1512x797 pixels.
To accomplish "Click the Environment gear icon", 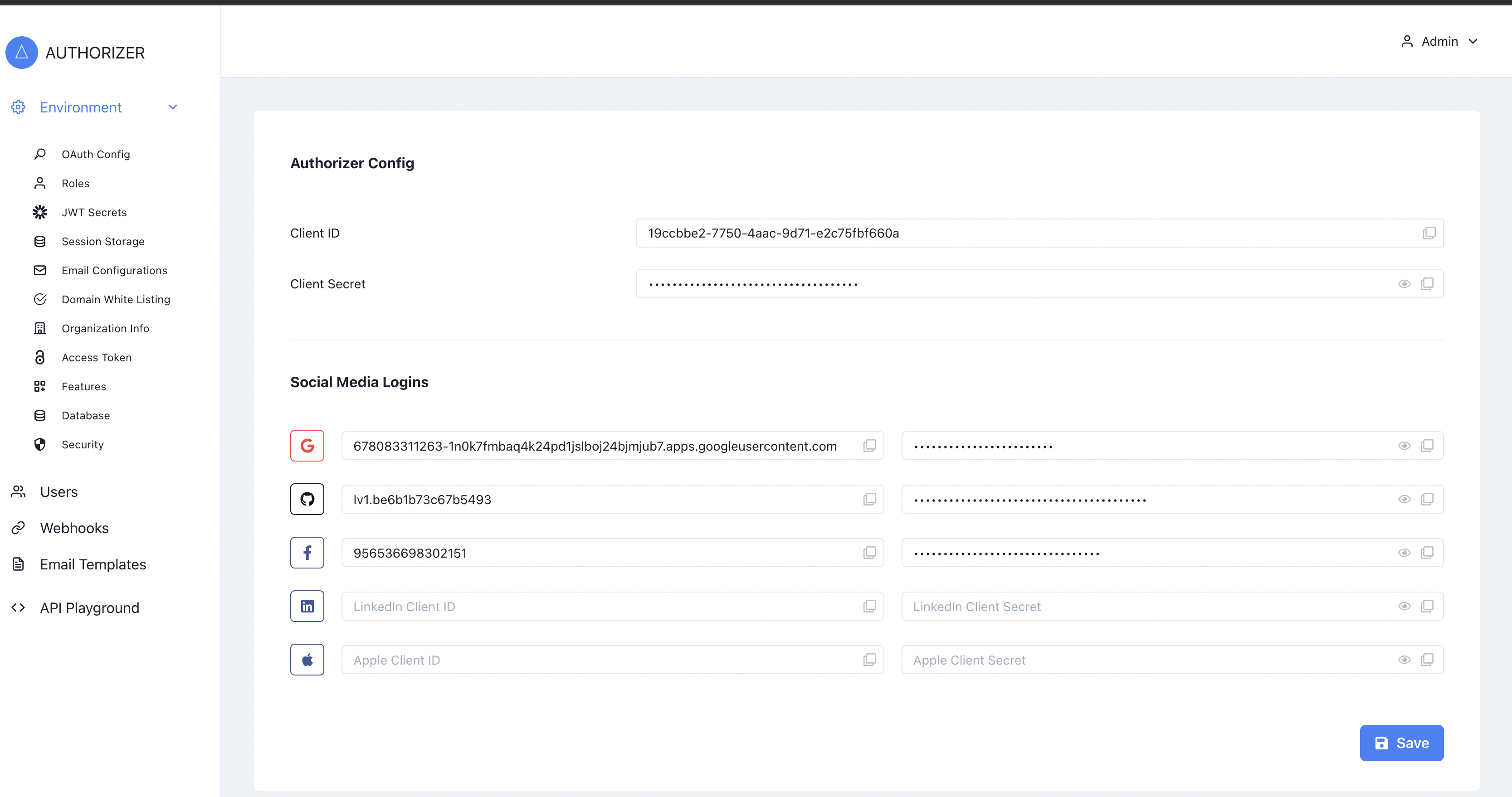I will (x=18, y=107).
